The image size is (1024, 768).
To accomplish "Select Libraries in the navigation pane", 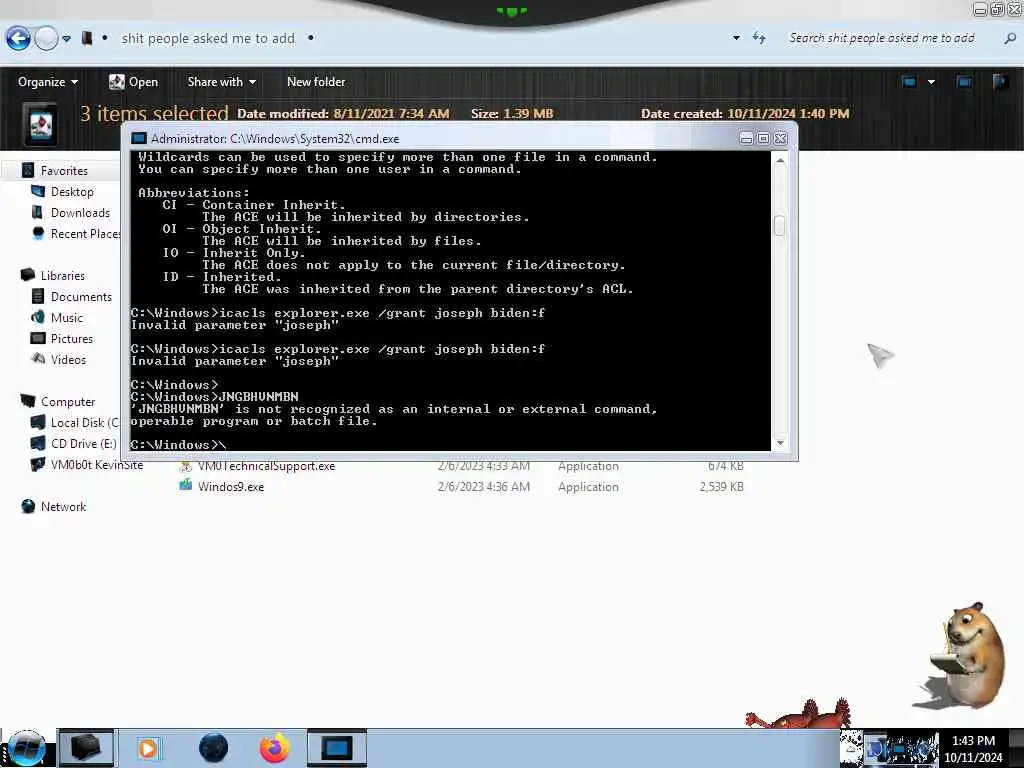I will pyautogui.click(x=63, y=276).
